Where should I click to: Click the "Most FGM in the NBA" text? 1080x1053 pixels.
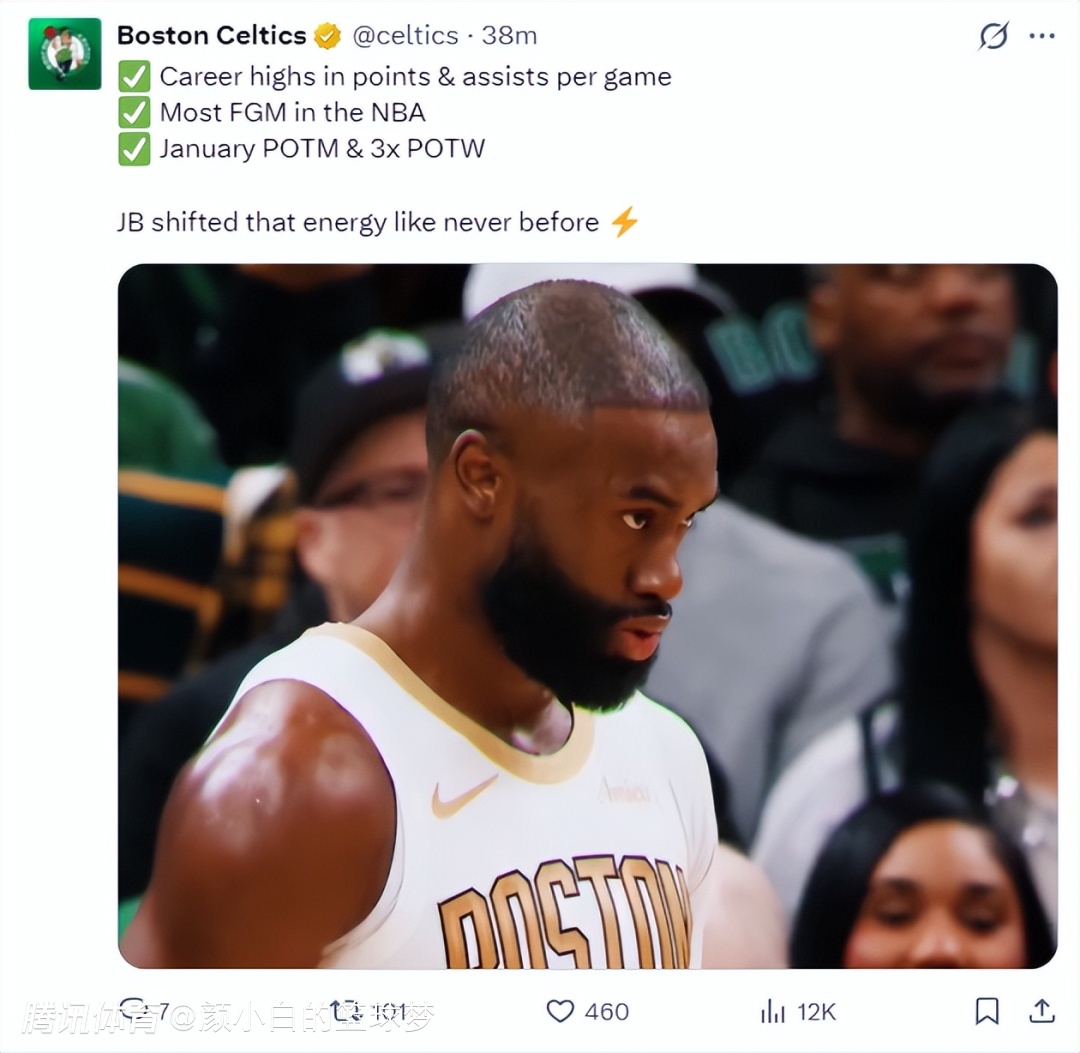pos(293,112)
